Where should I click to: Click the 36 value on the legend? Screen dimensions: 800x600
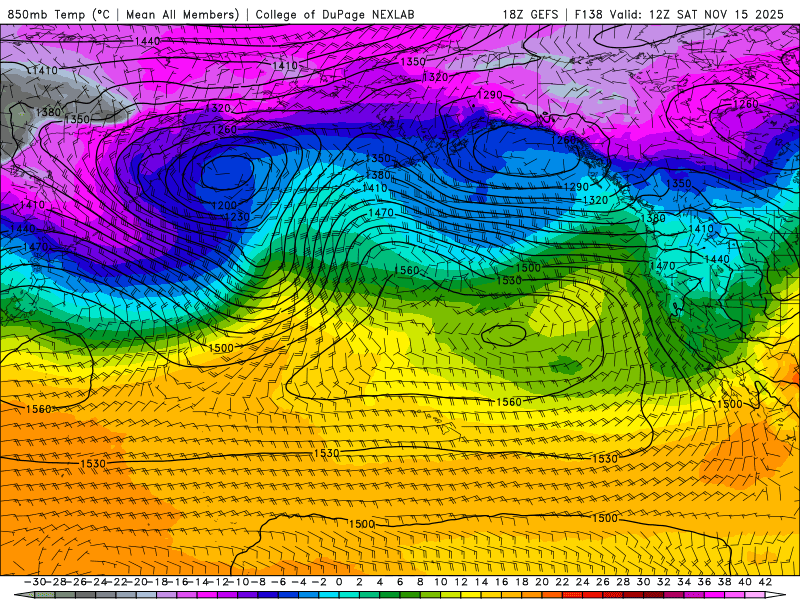pyautogui.click(x=704, y=582)
